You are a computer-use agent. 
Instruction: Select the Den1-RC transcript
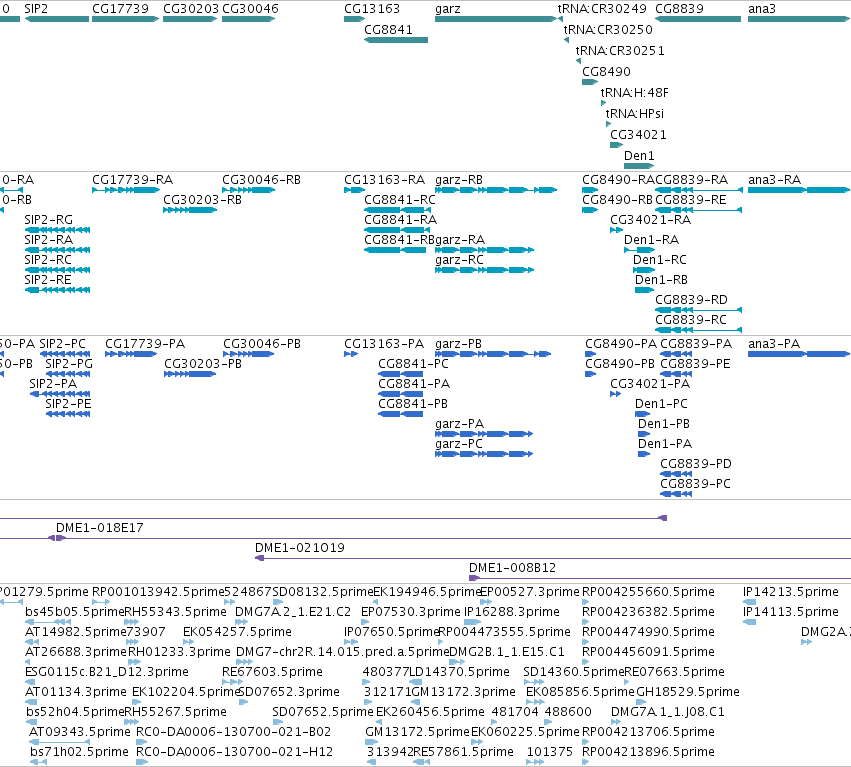click(x=644, y=270)
